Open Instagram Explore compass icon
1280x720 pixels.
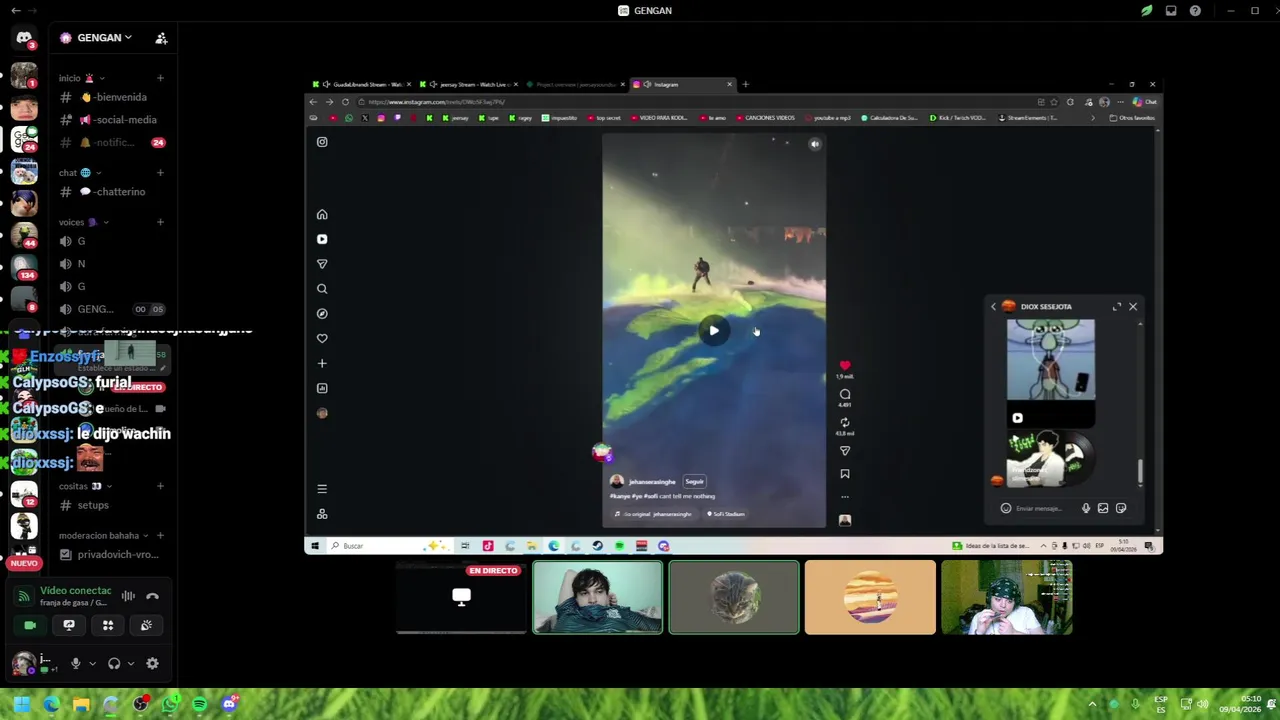point(322,314)
